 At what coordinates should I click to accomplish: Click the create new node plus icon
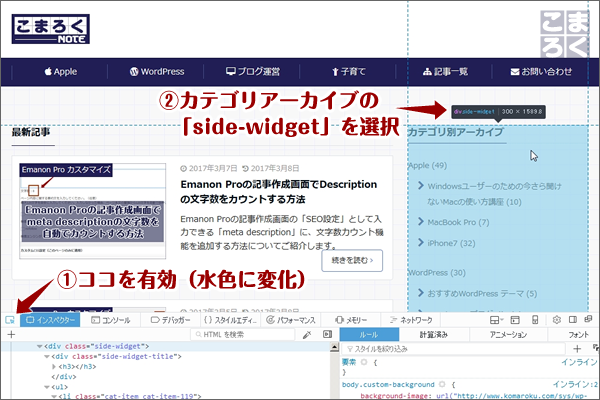[11, 335]
